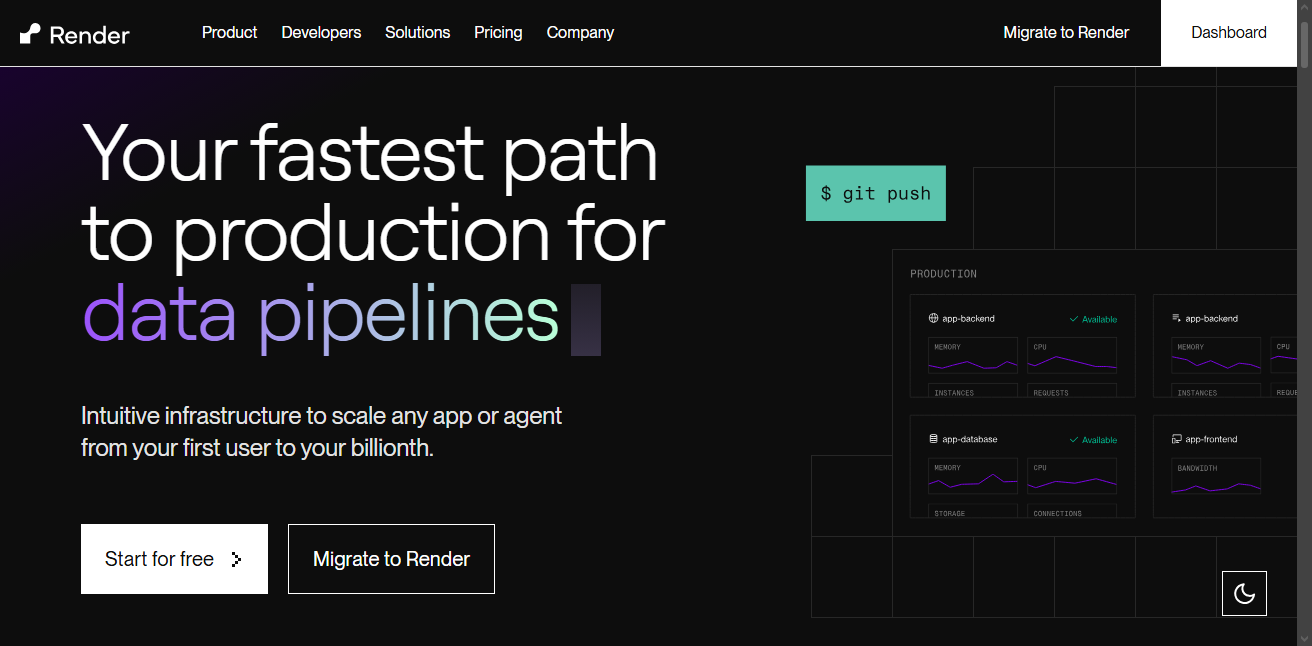Open the Solutions menu
1312x646 pixels.
[x=417, y=33]
